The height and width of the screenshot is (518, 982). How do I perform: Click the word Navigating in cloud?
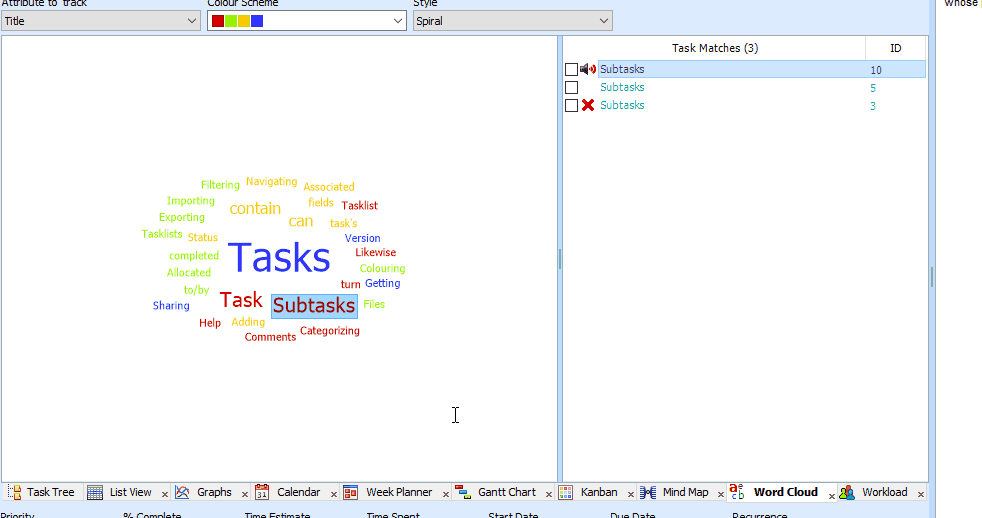[x=271, y=182]
